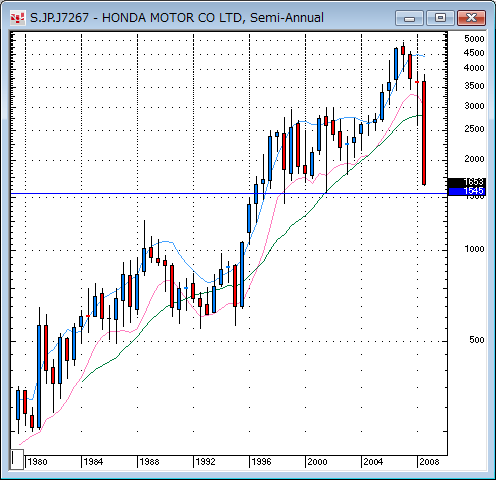
Task: Maximize the Honda Motor chart window
Action: tap(440, 18)
